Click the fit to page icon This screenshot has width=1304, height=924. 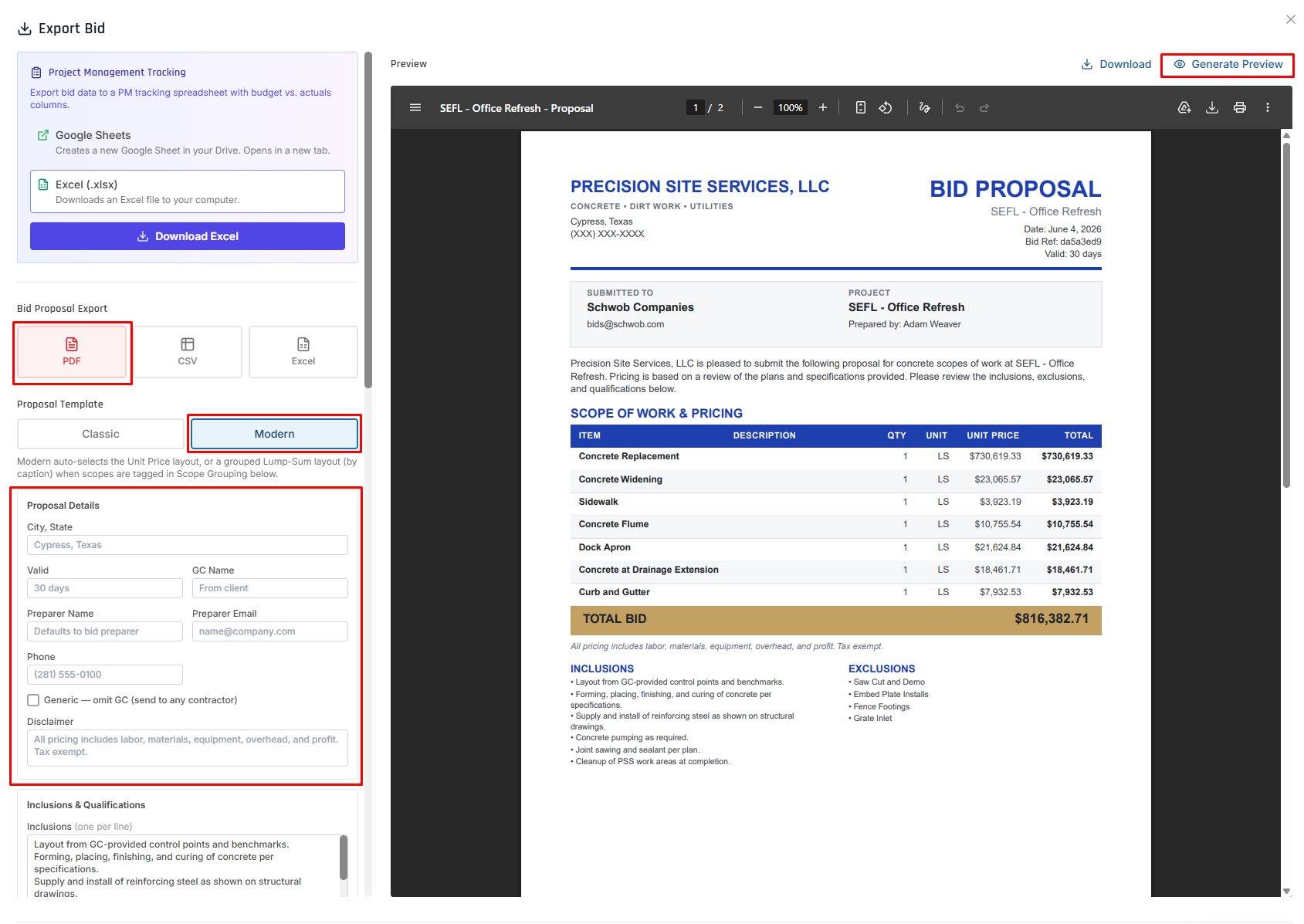[861, 107]
